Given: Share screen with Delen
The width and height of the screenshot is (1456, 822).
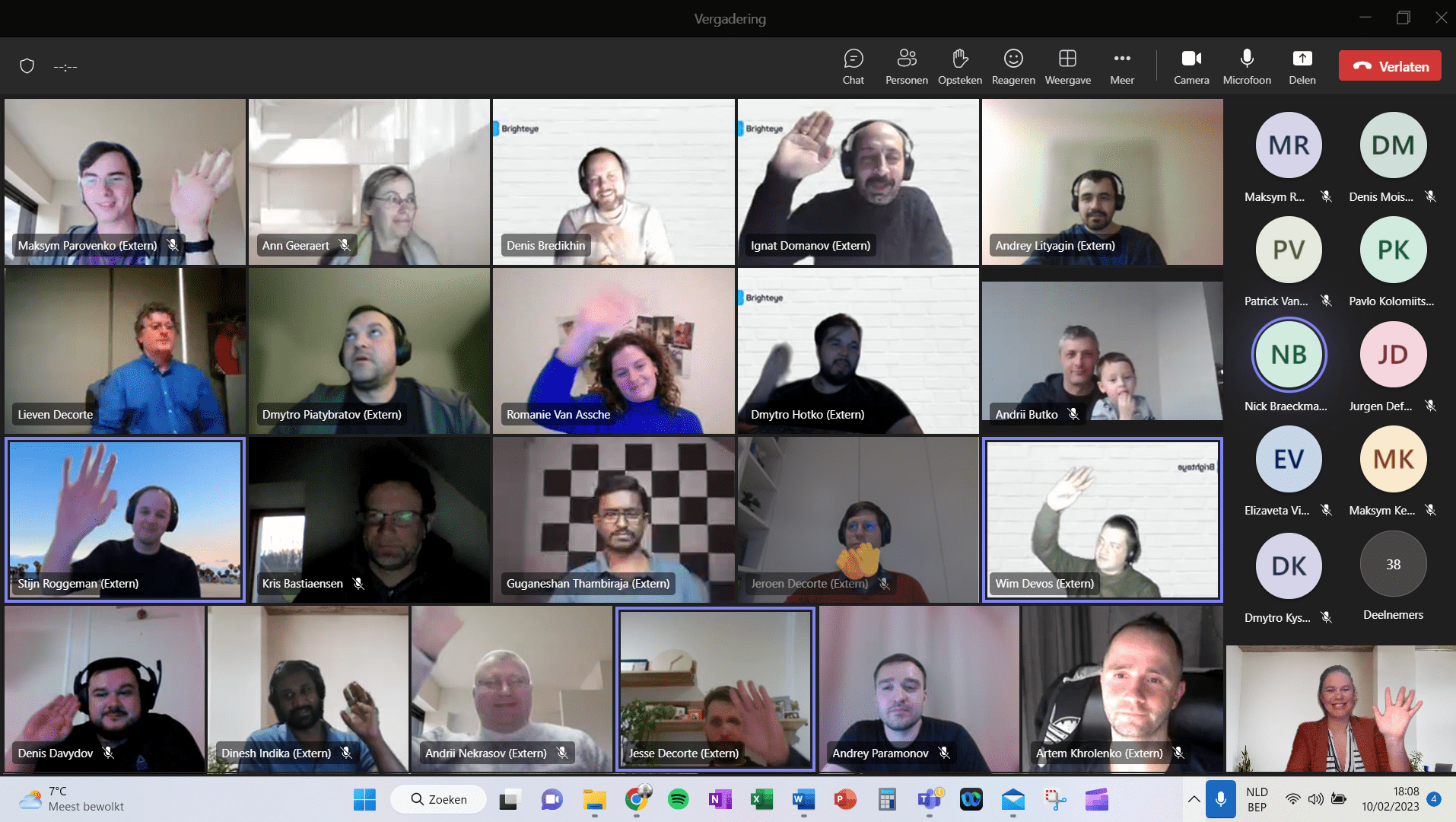Looking at the screenshot, I should tap(1302, 66).
